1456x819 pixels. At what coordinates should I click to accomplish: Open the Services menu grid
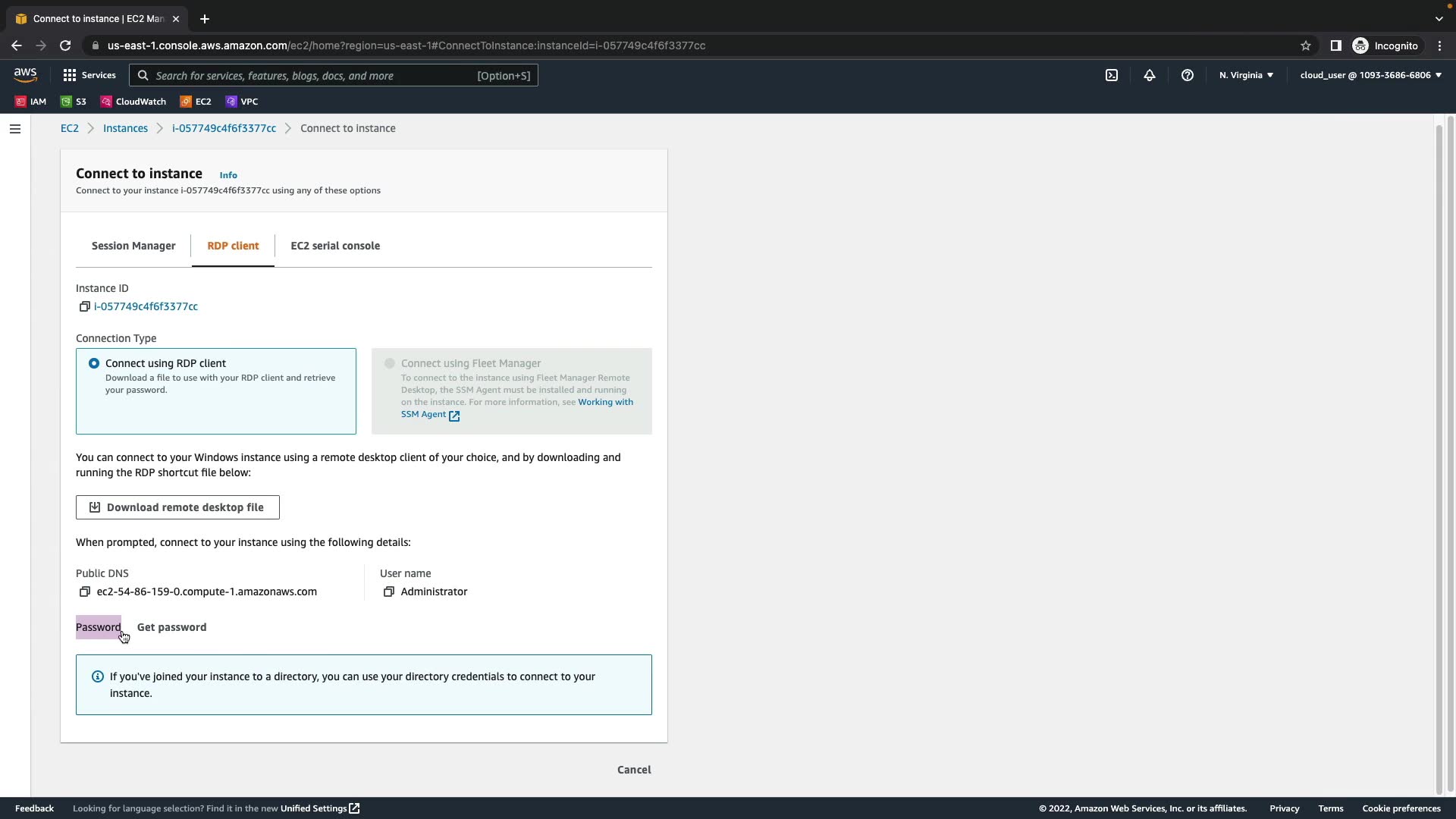(89, 75)
